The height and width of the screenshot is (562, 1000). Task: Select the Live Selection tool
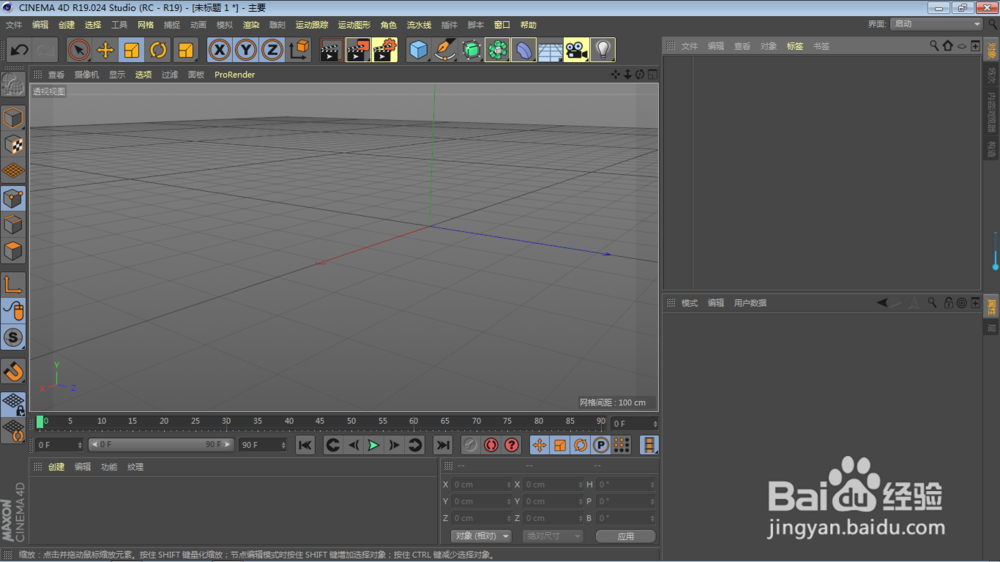(x=78, y=50)
